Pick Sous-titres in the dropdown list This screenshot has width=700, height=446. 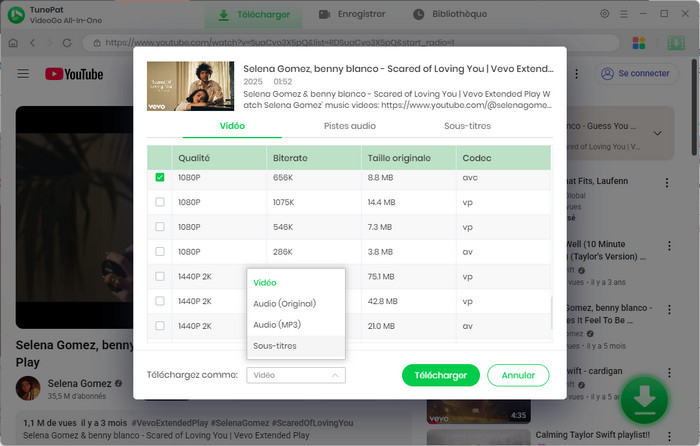coord(275,346)
